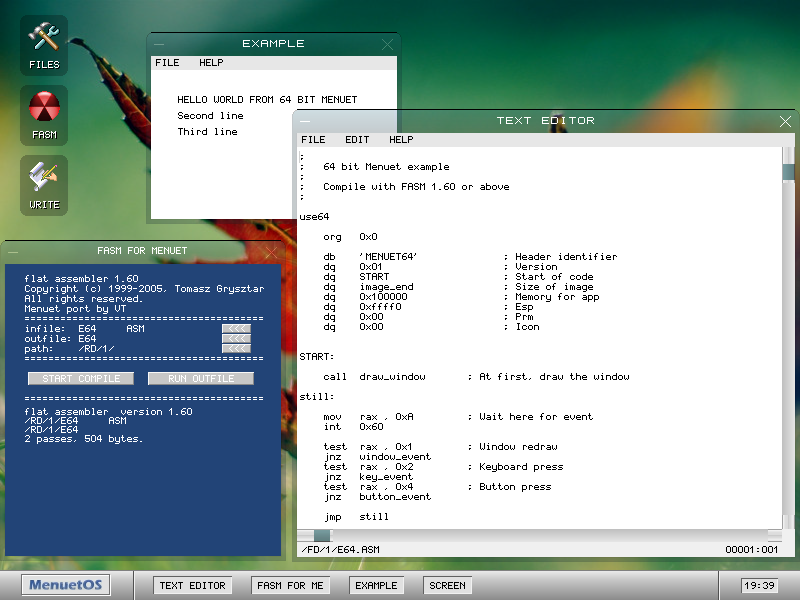The width and height of the screenshot is (800, 600).
Task: Open EDIT menu in Text Editor
Action: coord(357,140)
